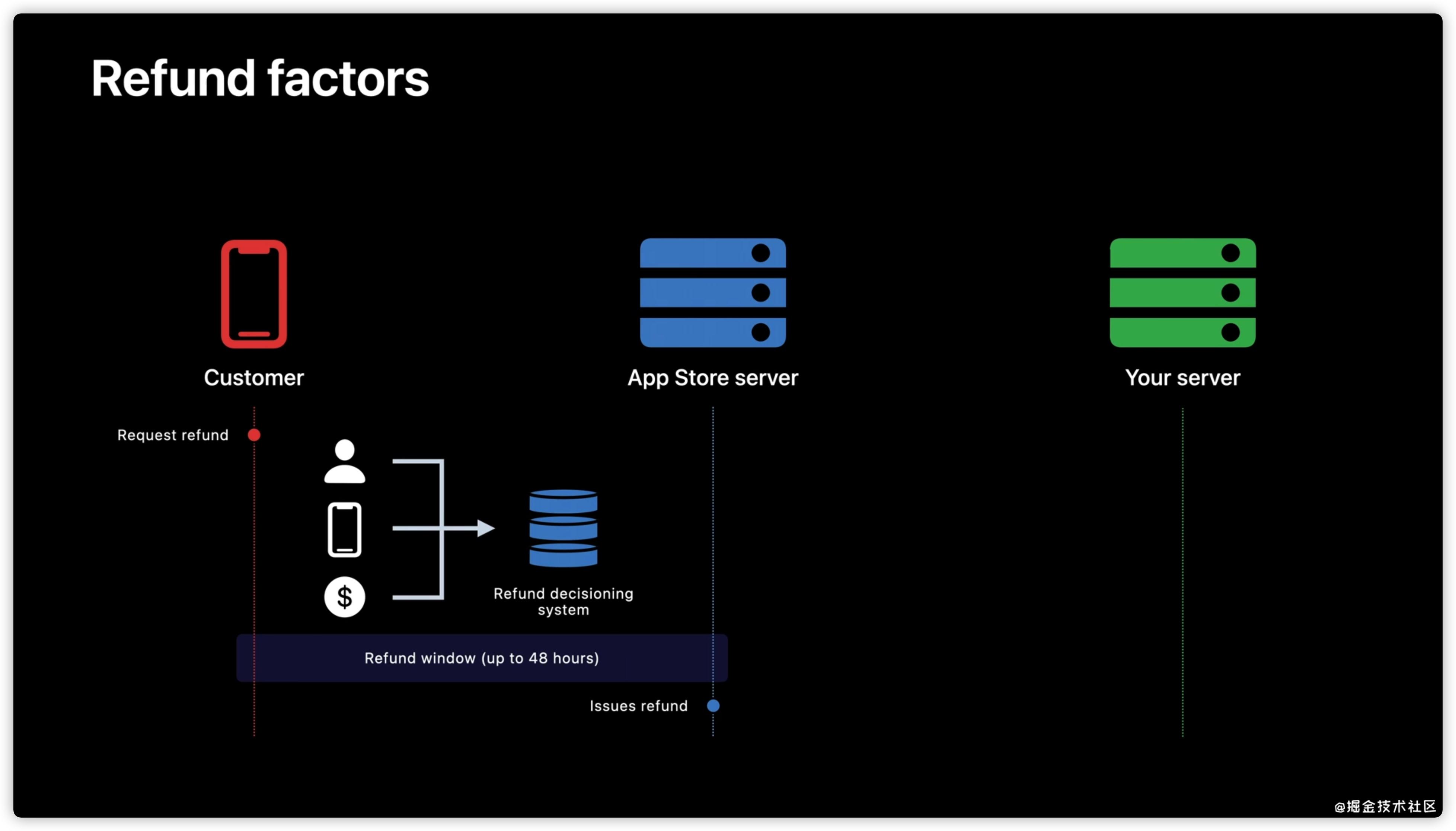The width and height of the screenshot is (1456, 831).
Task: Click the Issues refund text label
Action: click(638, 706)
